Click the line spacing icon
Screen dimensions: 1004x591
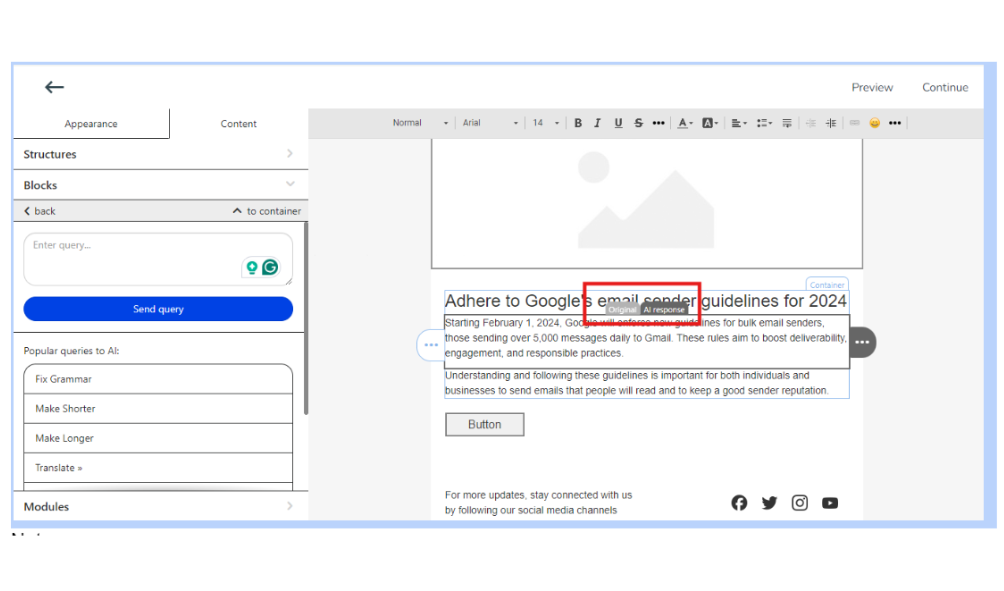787,123
